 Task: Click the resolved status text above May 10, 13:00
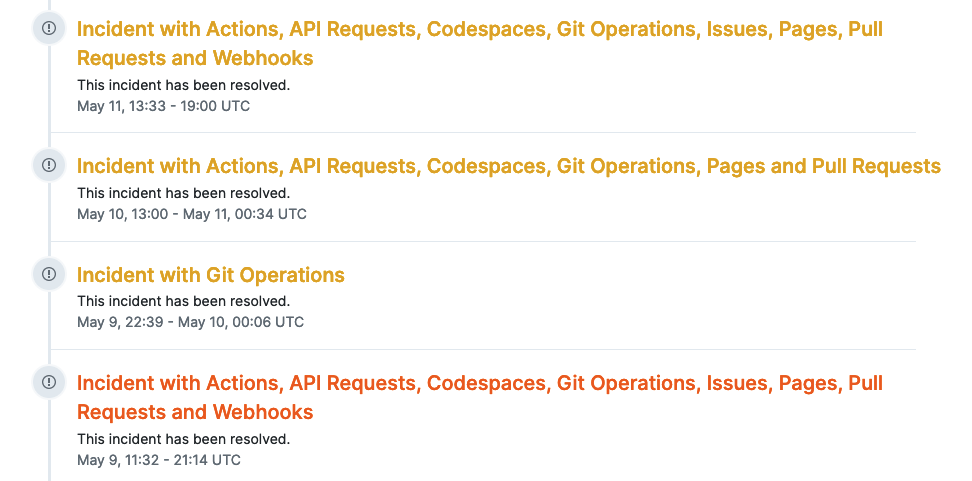tap(183, 193)
